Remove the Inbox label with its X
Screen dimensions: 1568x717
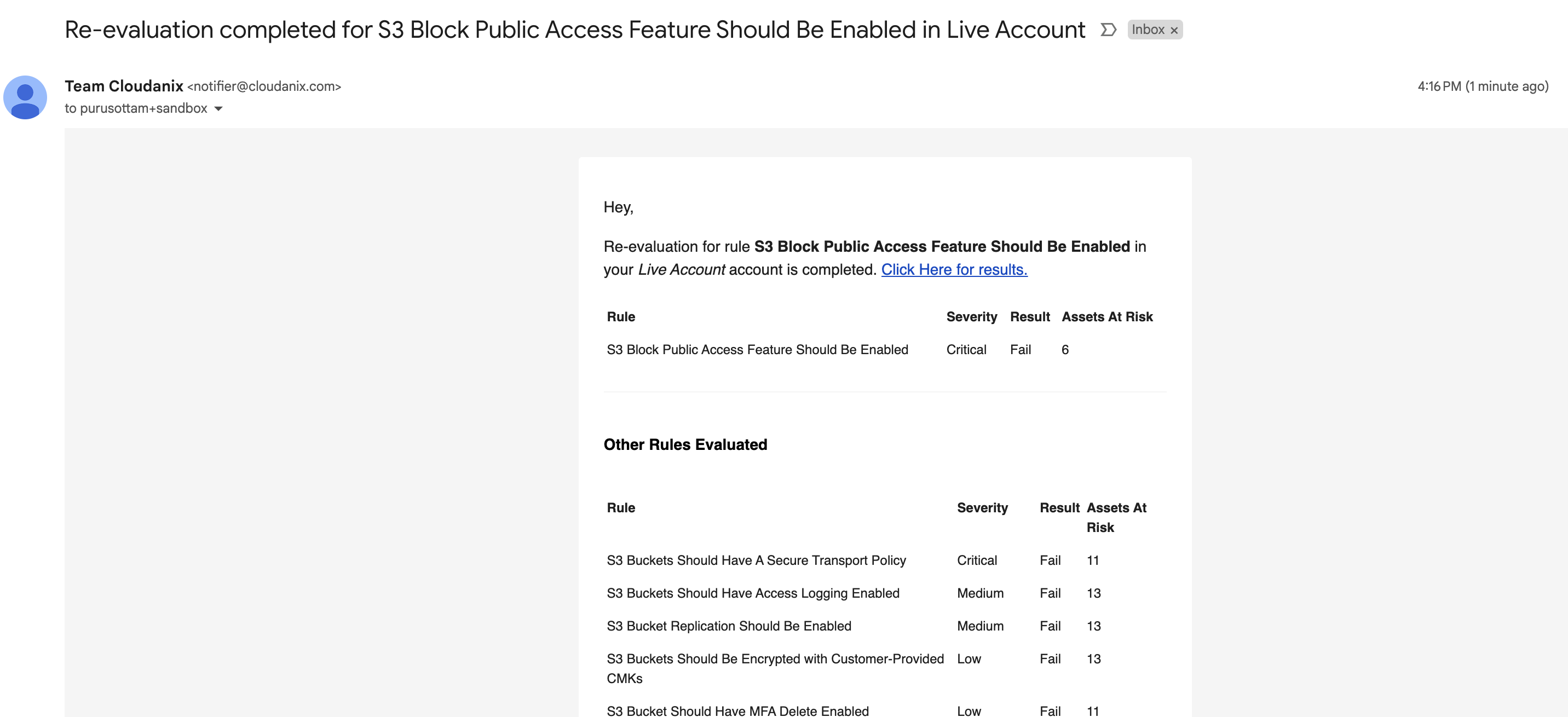coord(1174,31)
